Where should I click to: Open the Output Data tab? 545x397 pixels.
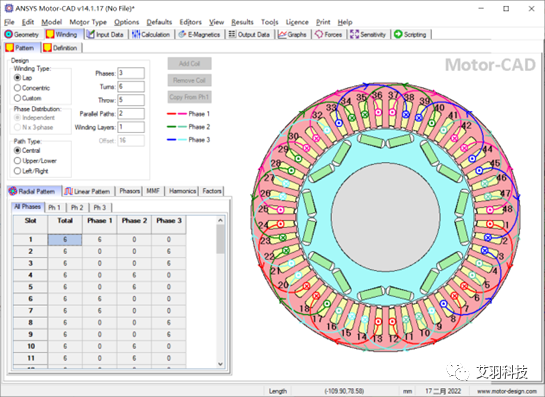250,34
